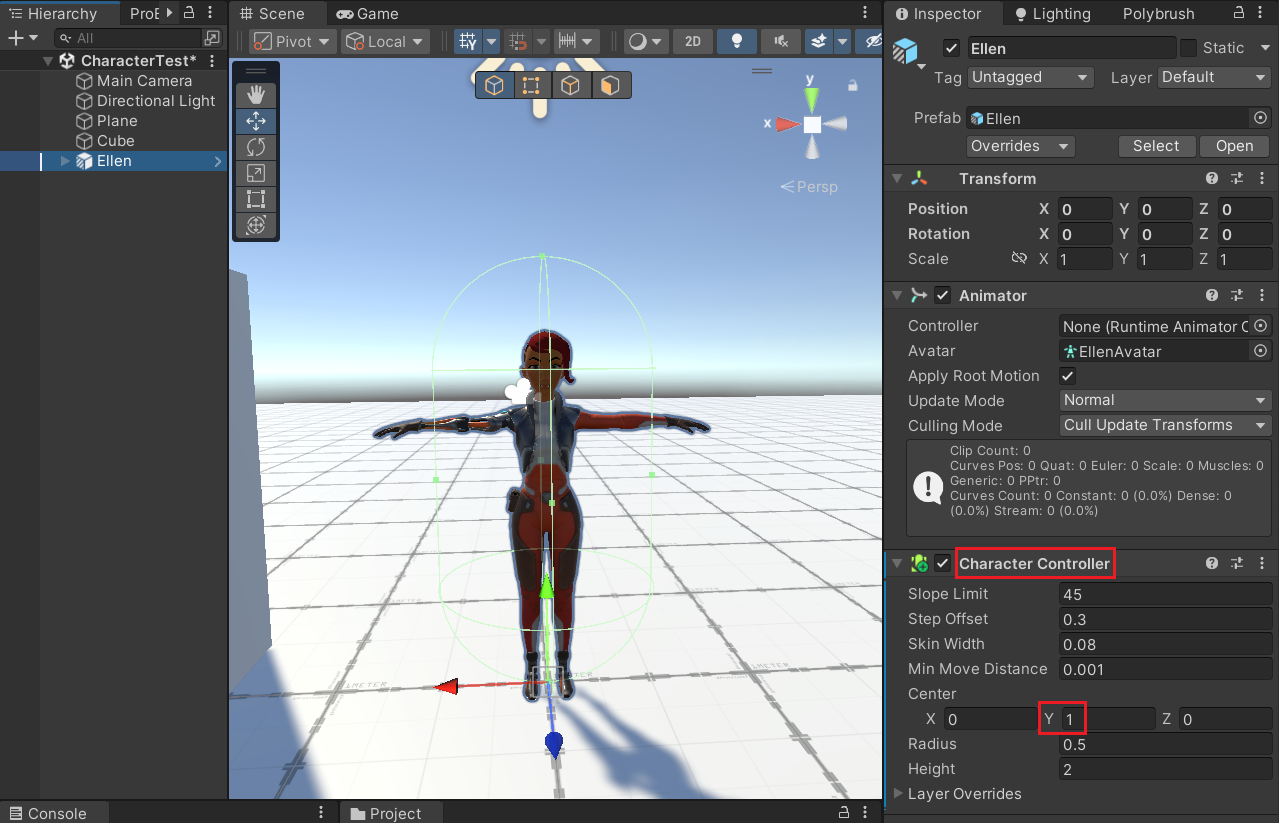The height and width of the screenshot is (823, 1279).
Task: Open Transform component help icon
Action: pyautogui.click(x=1212, y=179)
